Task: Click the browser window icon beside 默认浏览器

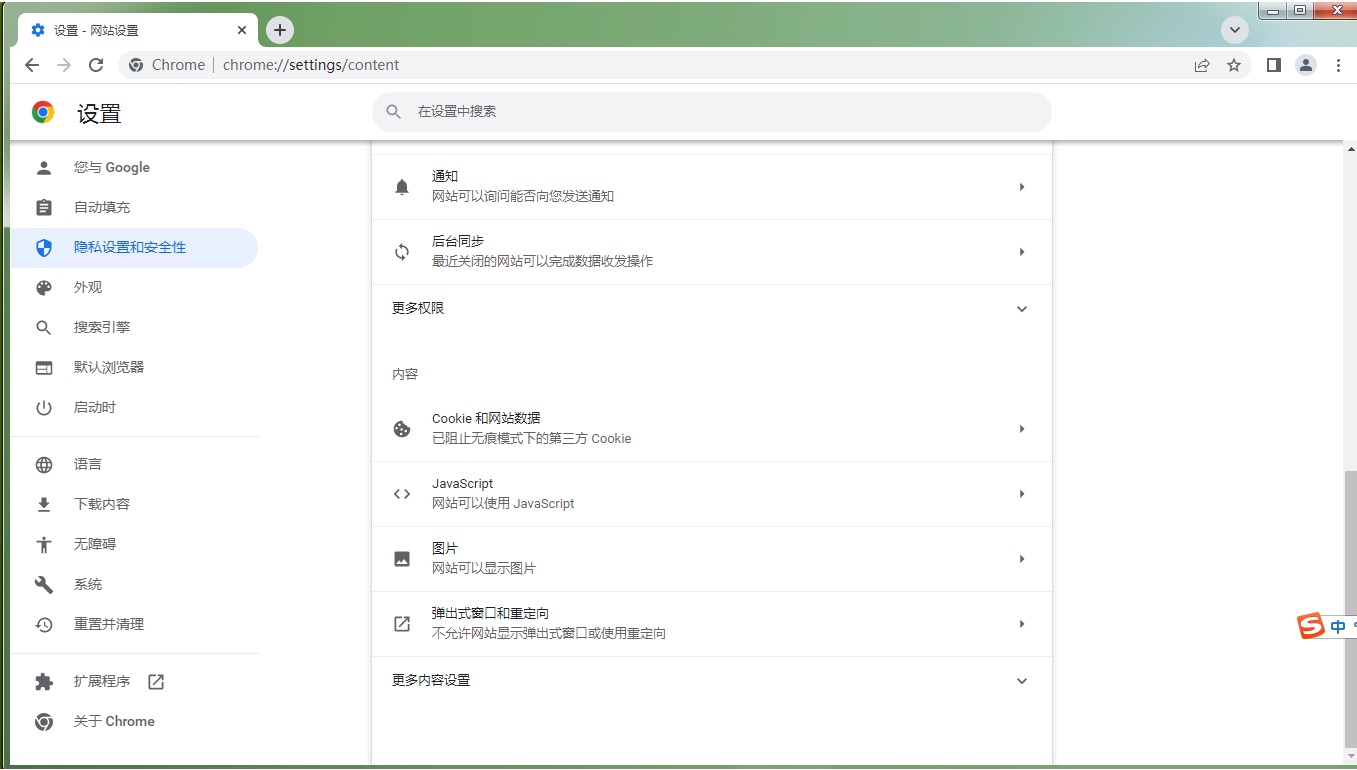Action: point(43,368)
